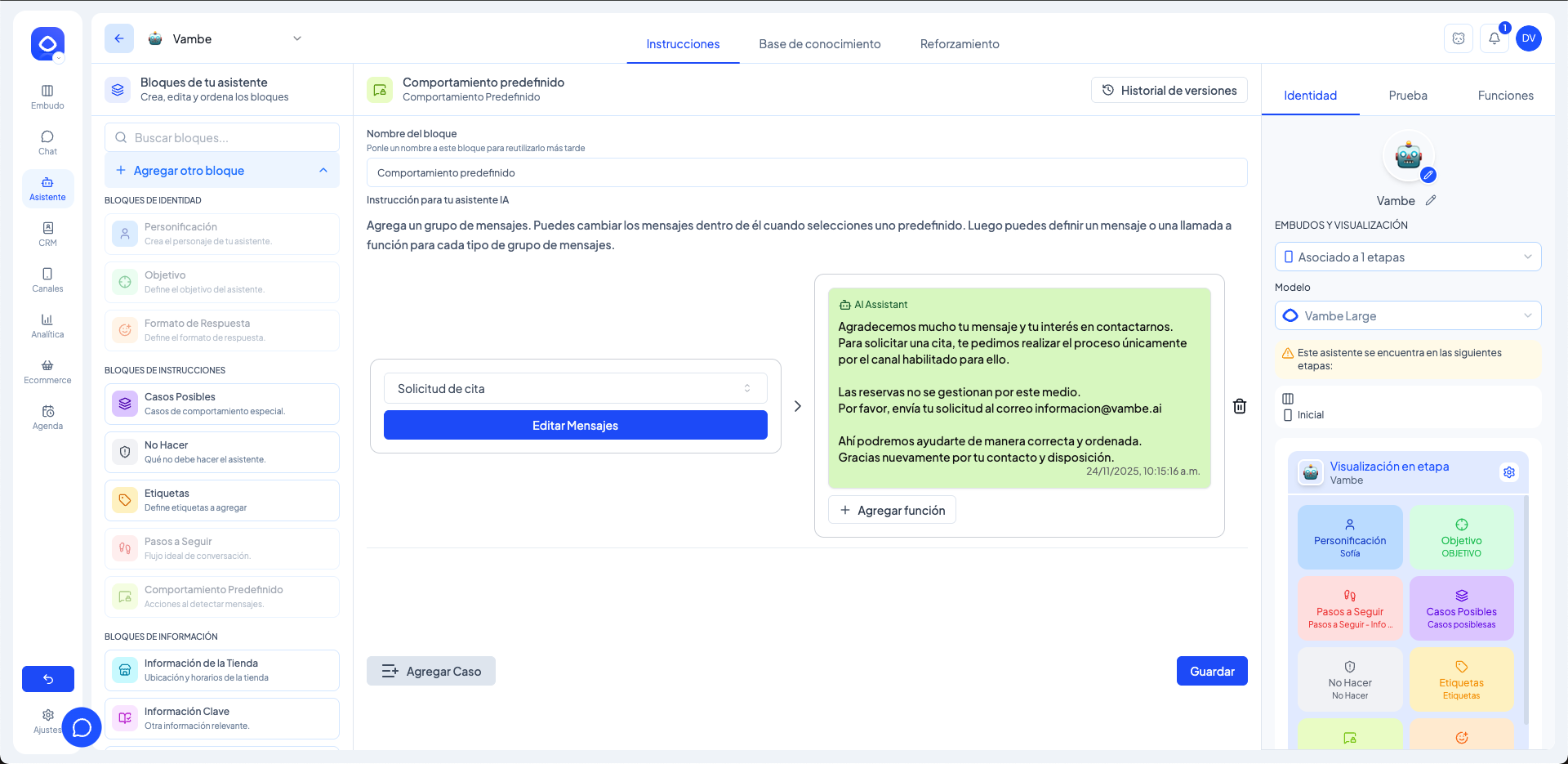Open the Vambe Large model dropdown
Image resolution: width=1568 pixels, height=764 pixels.
[1407, 316]
